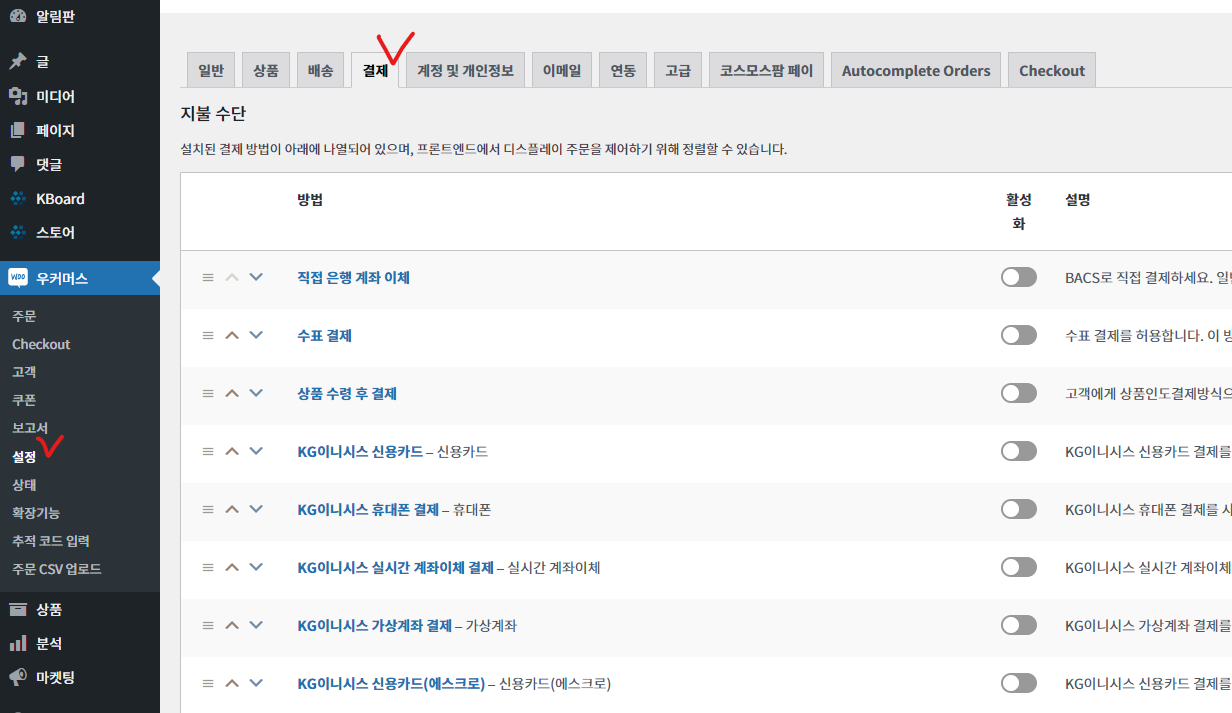Open KG이니시스 가상계좌 결제 link
This screenshot has width=1232, height=713.
[x=375, y=625]
